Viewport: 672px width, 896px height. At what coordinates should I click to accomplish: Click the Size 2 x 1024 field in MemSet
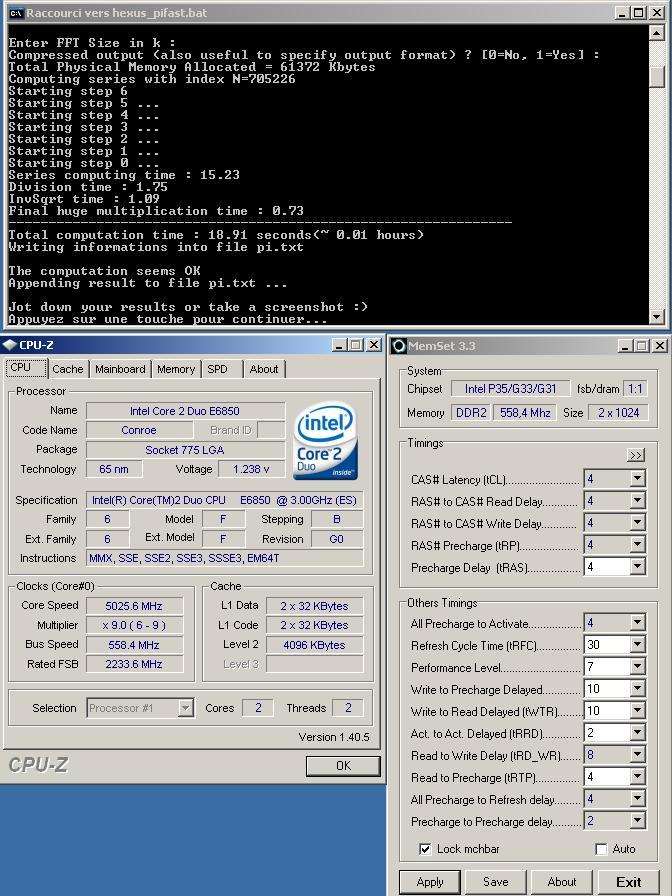coord(618,413)
